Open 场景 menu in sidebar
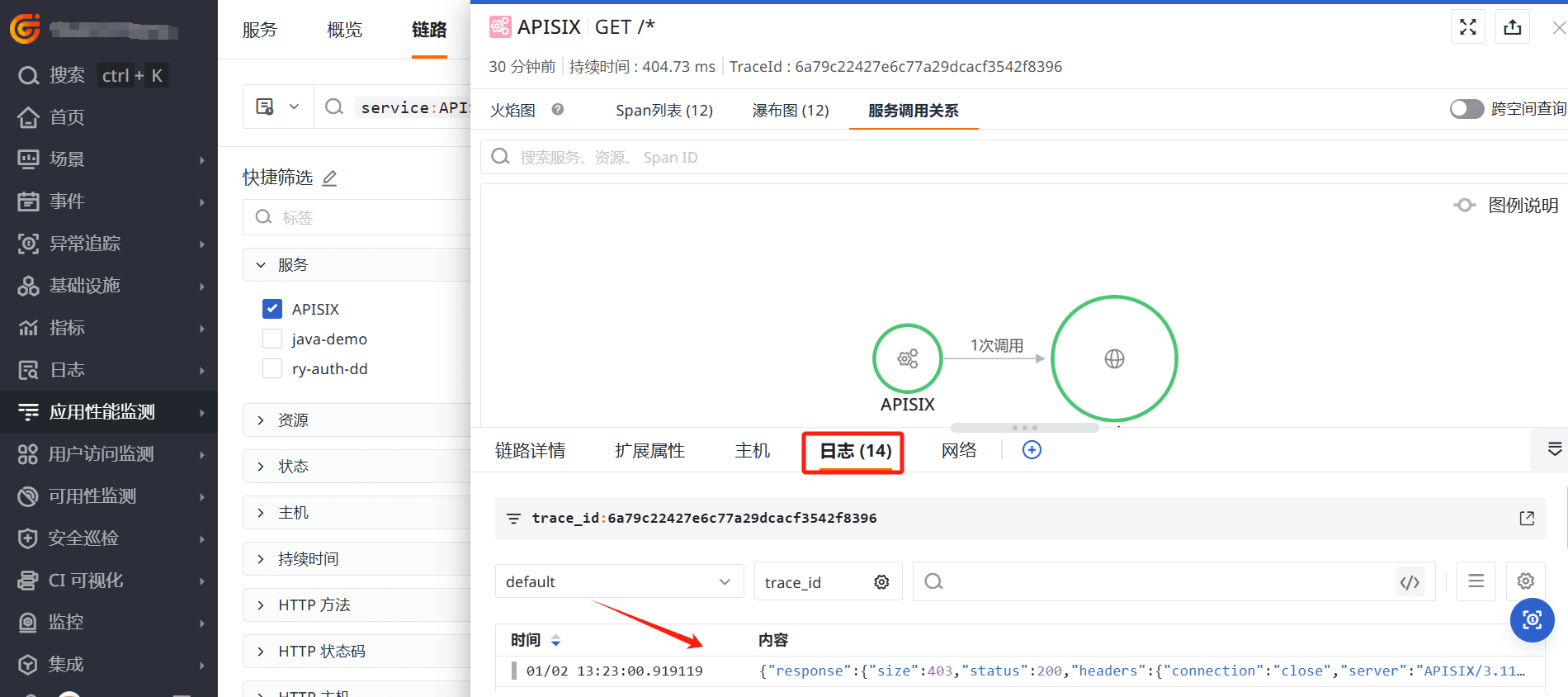The width and height of the screenshot is (1568, 697). pos(109,159)
